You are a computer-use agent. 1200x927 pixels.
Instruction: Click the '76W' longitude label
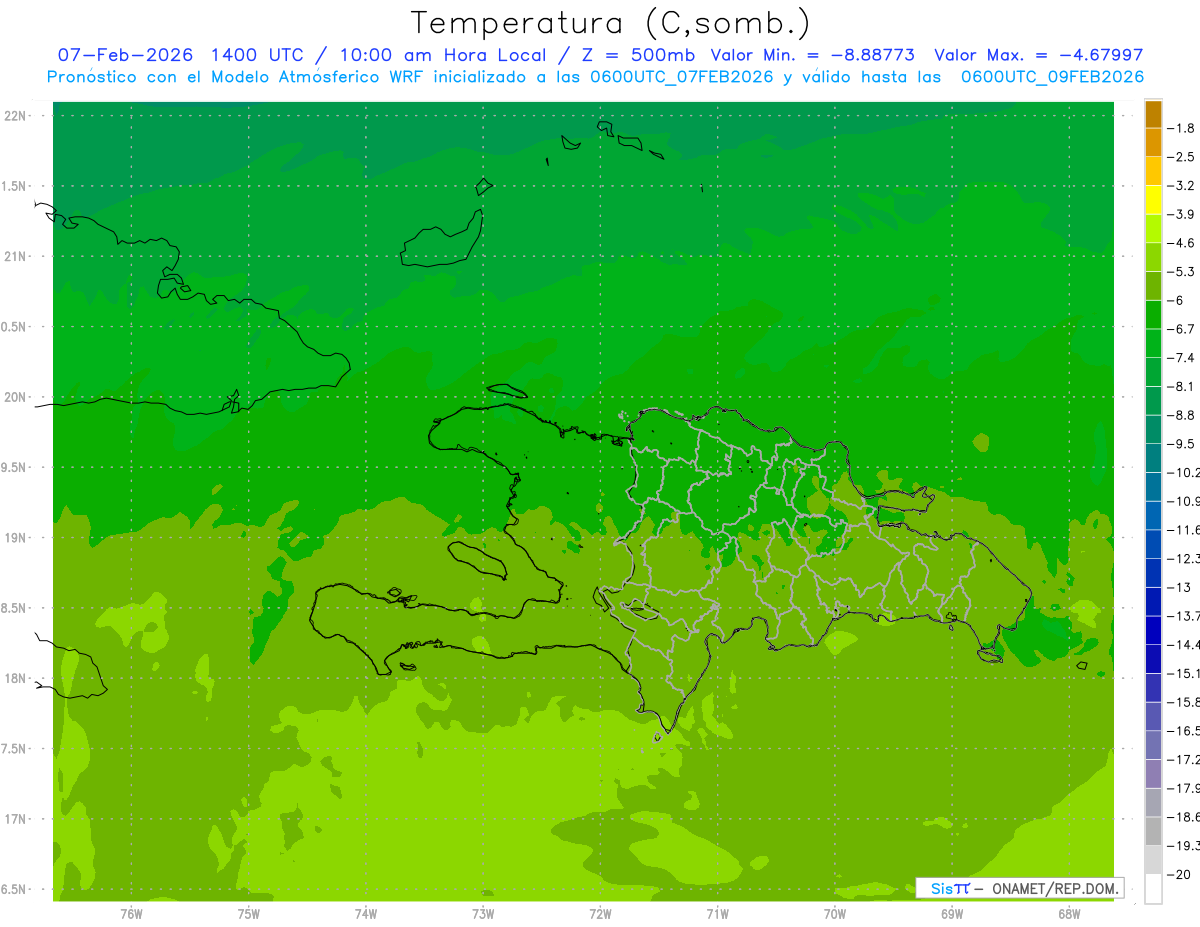(131, 914)
